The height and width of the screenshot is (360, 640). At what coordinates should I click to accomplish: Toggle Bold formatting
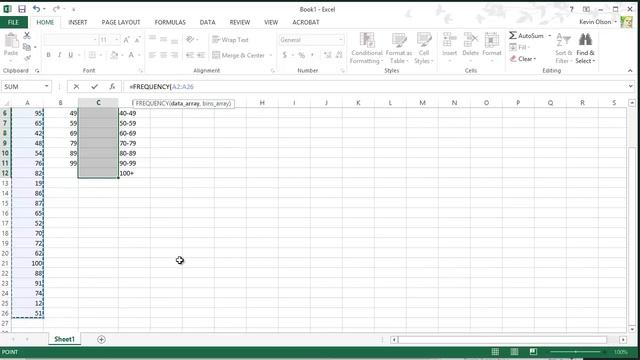coord(48,55)
